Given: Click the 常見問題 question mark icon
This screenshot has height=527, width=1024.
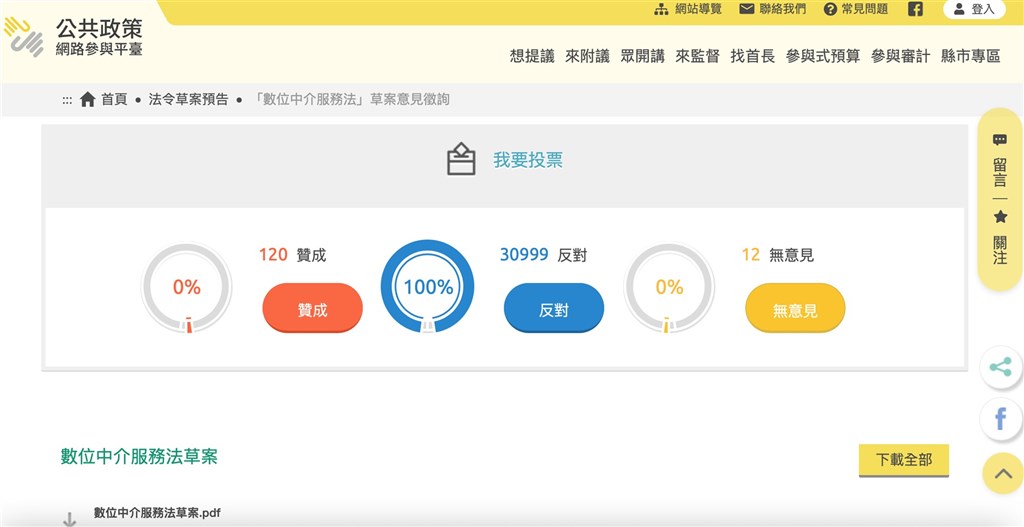Looking at the screenshot, I should (x=830, y=9).
